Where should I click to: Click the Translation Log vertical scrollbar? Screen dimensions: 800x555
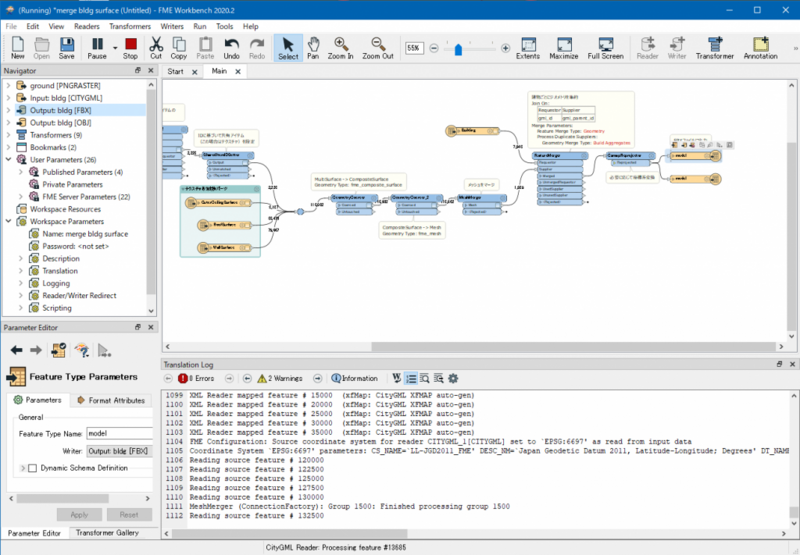pyautogui.click(x=793, y=512)
